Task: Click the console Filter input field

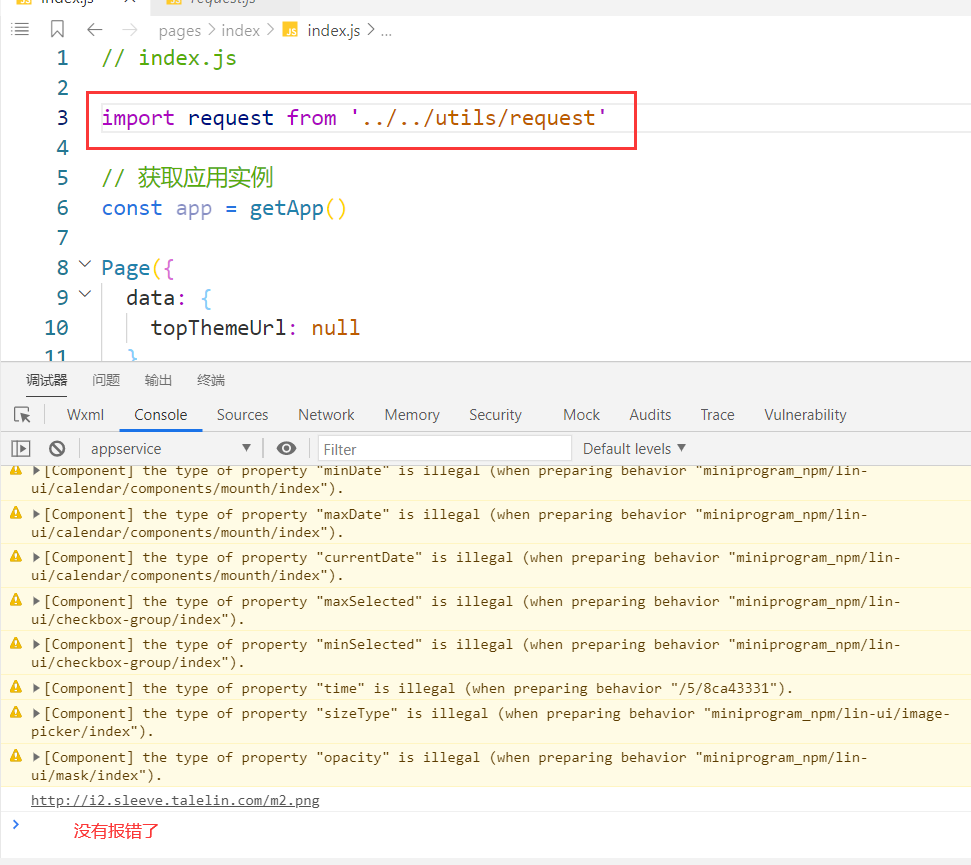Action: click(444, 448)
